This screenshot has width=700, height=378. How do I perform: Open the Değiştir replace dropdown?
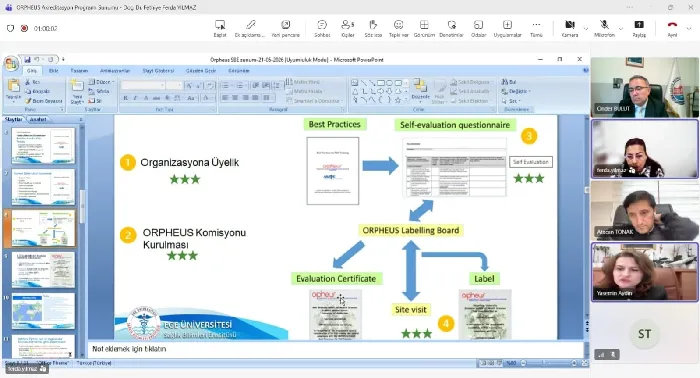(x=516, y=91)
